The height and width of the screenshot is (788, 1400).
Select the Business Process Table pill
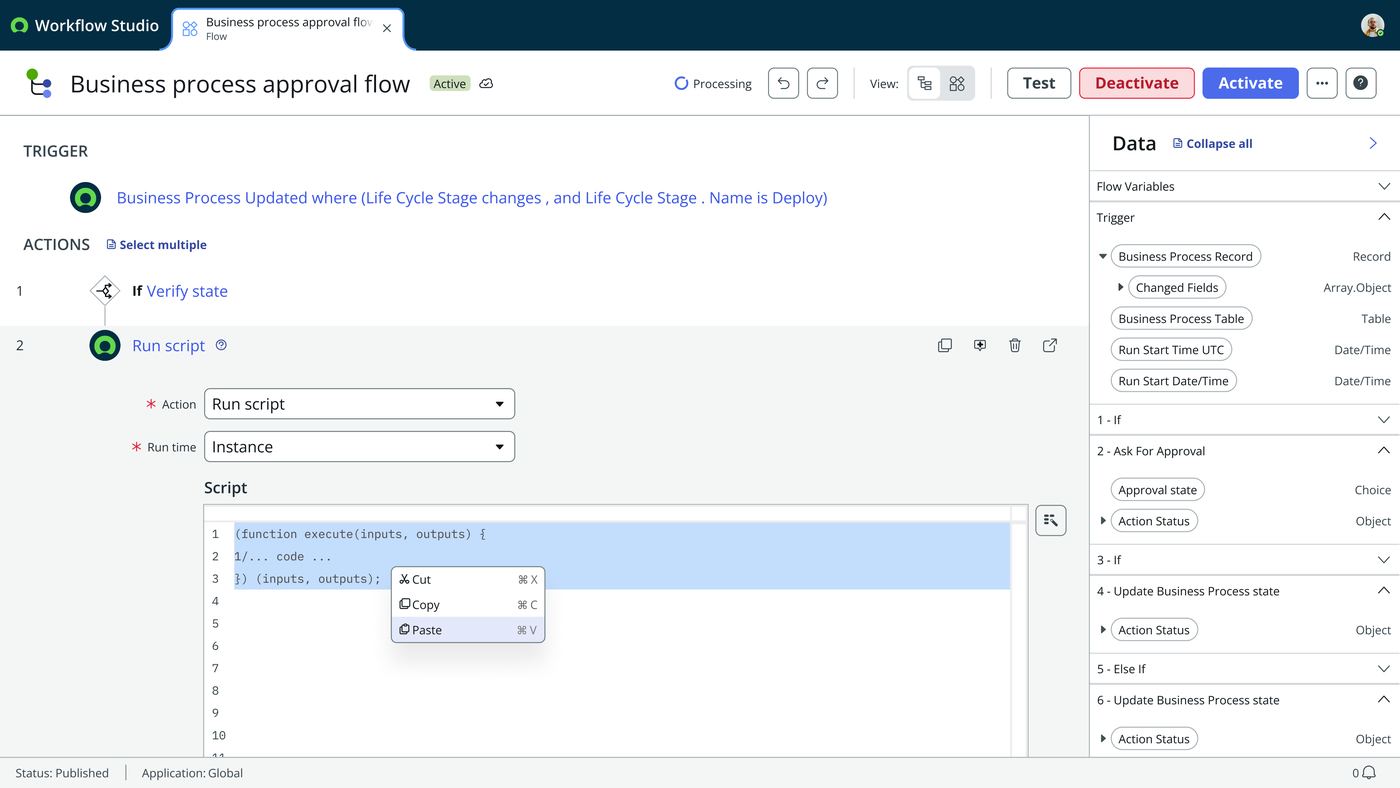[1181, 319]
